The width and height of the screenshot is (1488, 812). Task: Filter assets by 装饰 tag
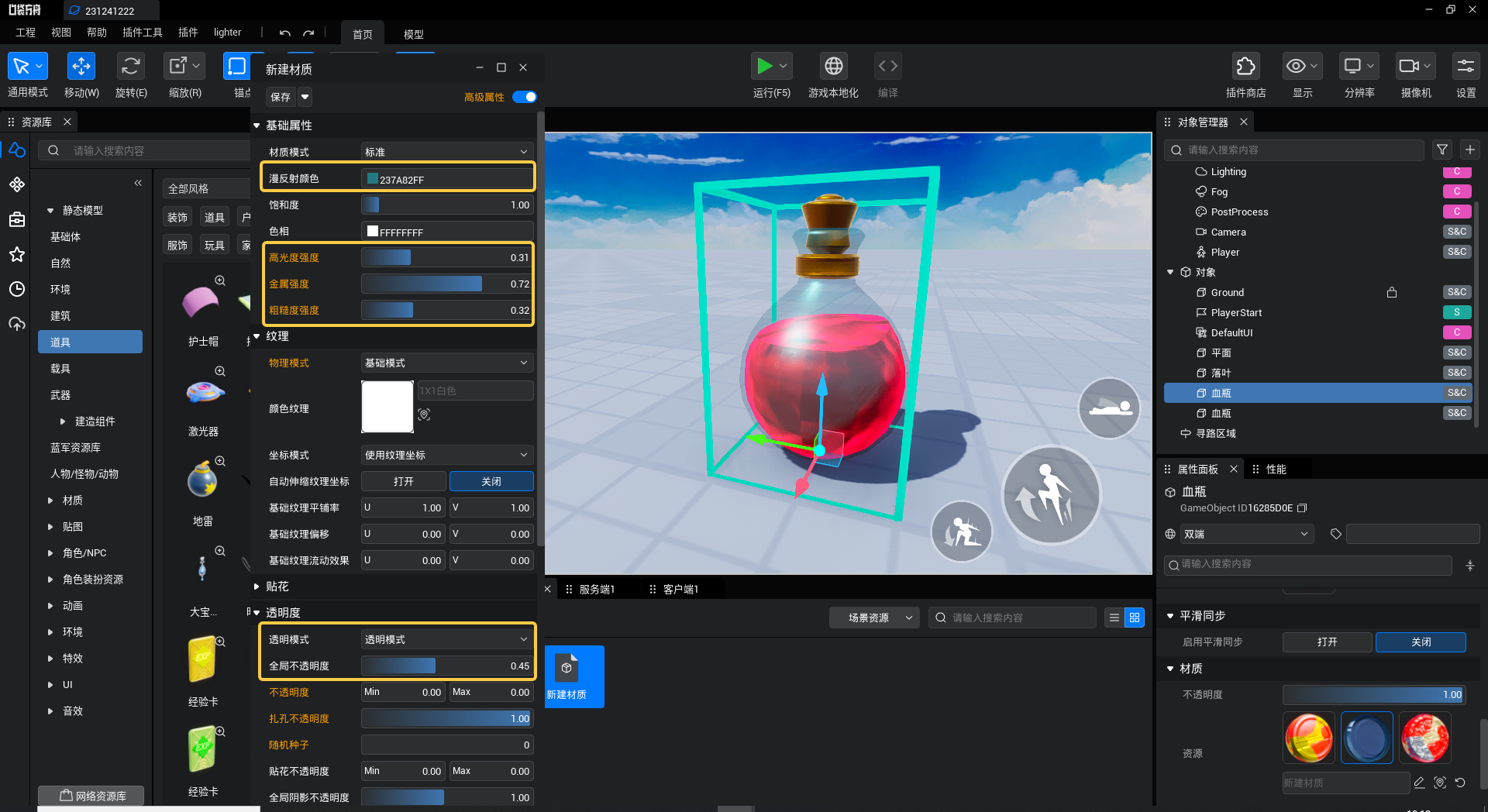(x=177, y=218)
